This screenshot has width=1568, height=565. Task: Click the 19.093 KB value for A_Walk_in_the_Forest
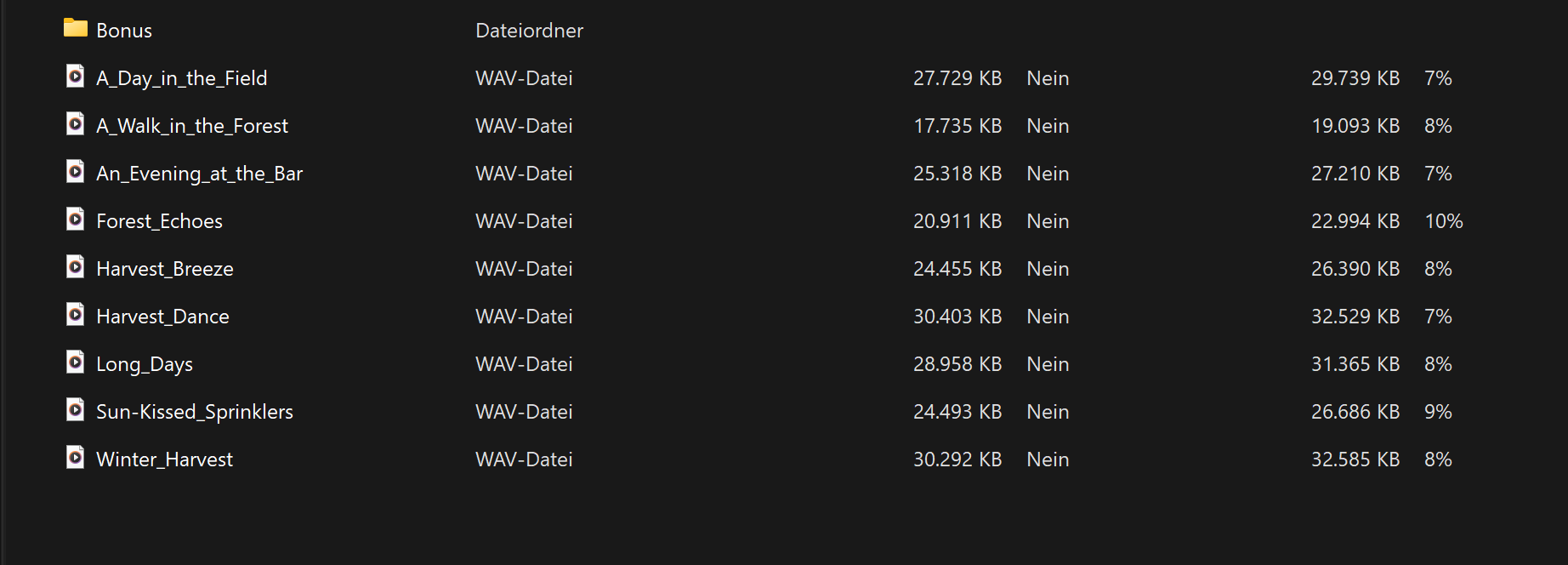(1355, 126)
